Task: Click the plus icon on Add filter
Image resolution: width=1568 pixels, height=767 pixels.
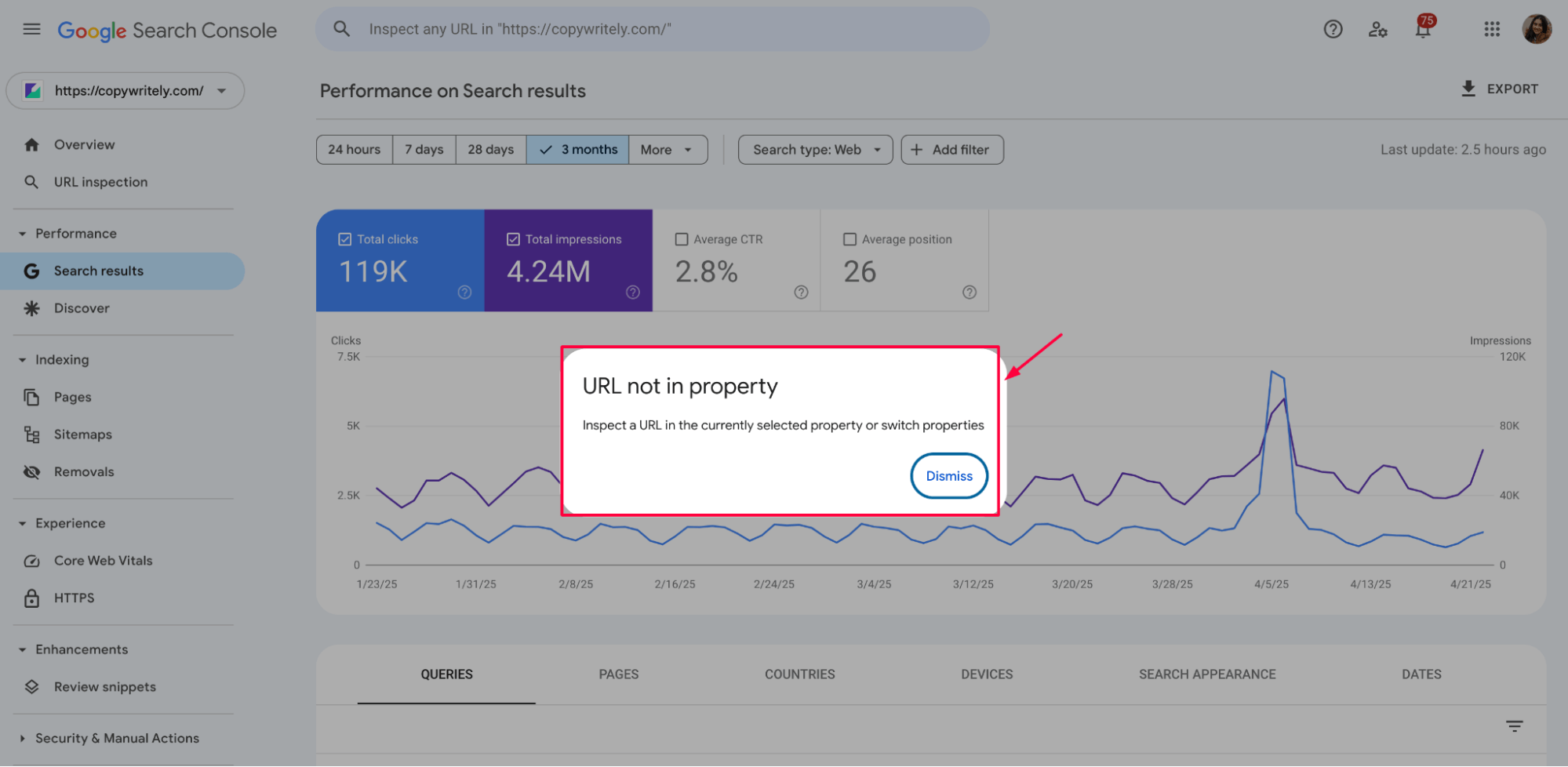Action: 916,149
